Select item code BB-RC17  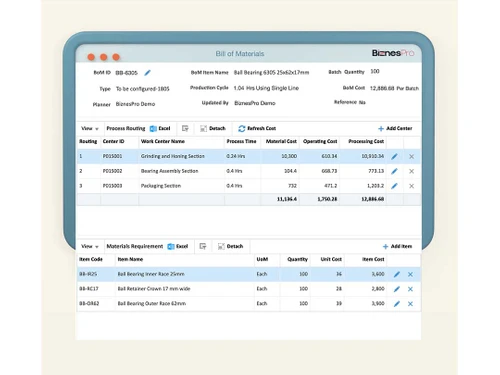89,289
